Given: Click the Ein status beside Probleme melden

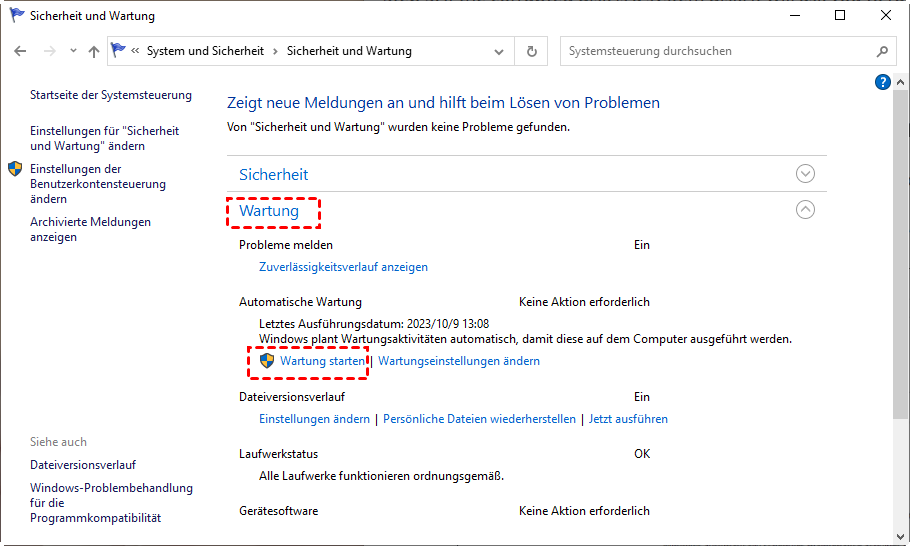Looking at the screenshot, I should point(642,245).
